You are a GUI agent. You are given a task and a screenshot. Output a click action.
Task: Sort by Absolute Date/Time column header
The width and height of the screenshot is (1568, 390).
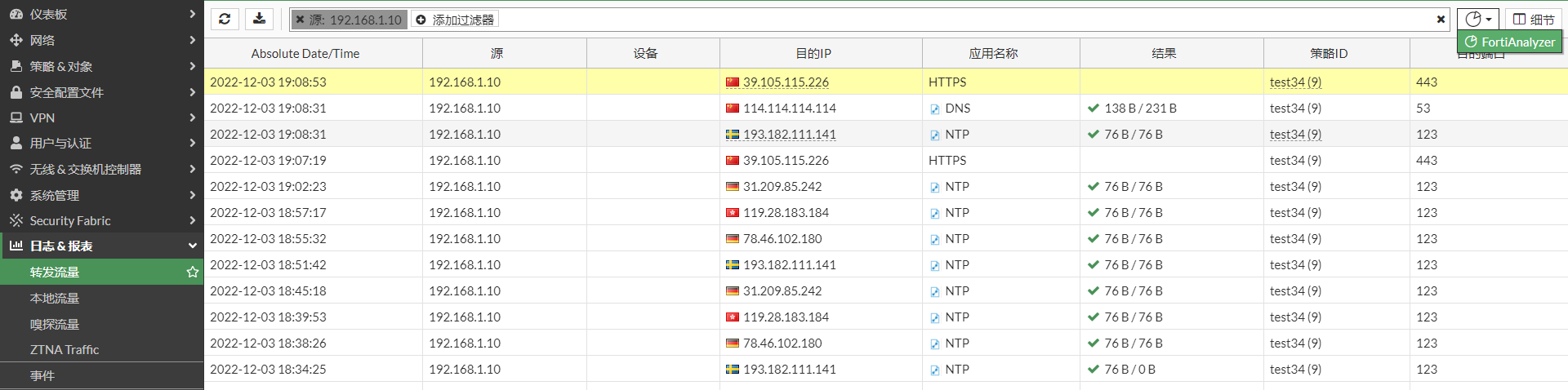click(x=305, y=53)
